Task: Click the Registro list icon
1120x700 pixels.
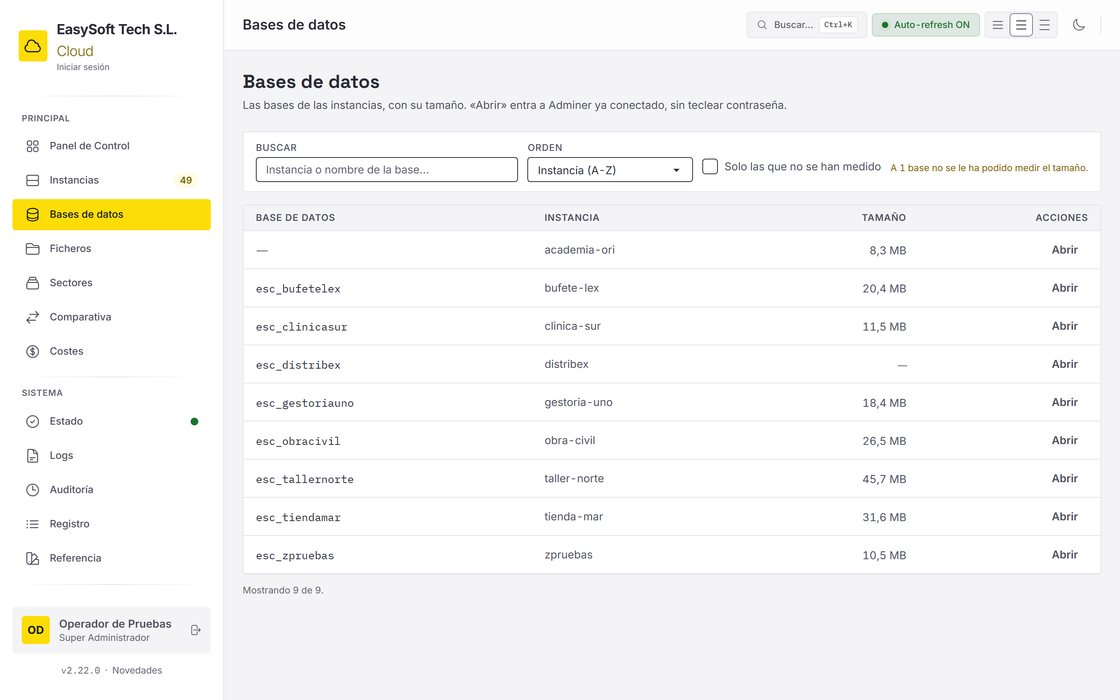Action: click(33, 524)
